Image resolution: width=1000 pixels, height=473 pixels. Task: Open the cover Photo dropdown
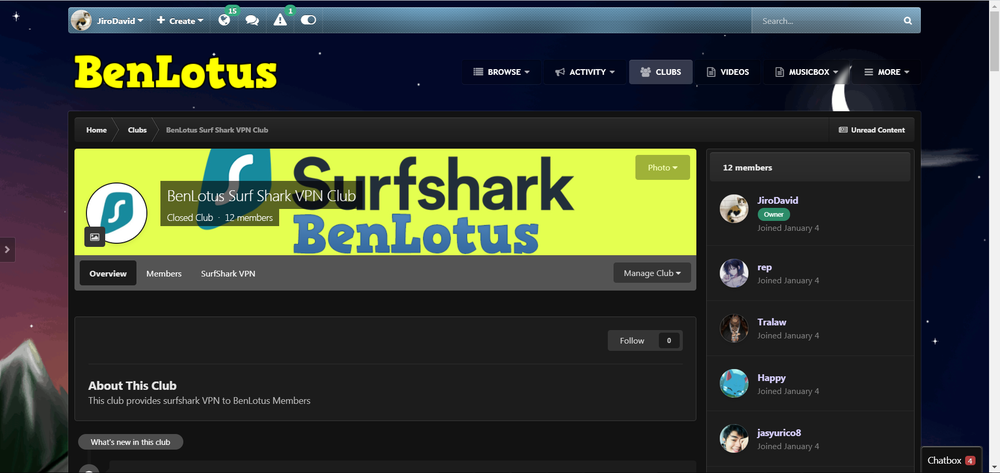662,167
